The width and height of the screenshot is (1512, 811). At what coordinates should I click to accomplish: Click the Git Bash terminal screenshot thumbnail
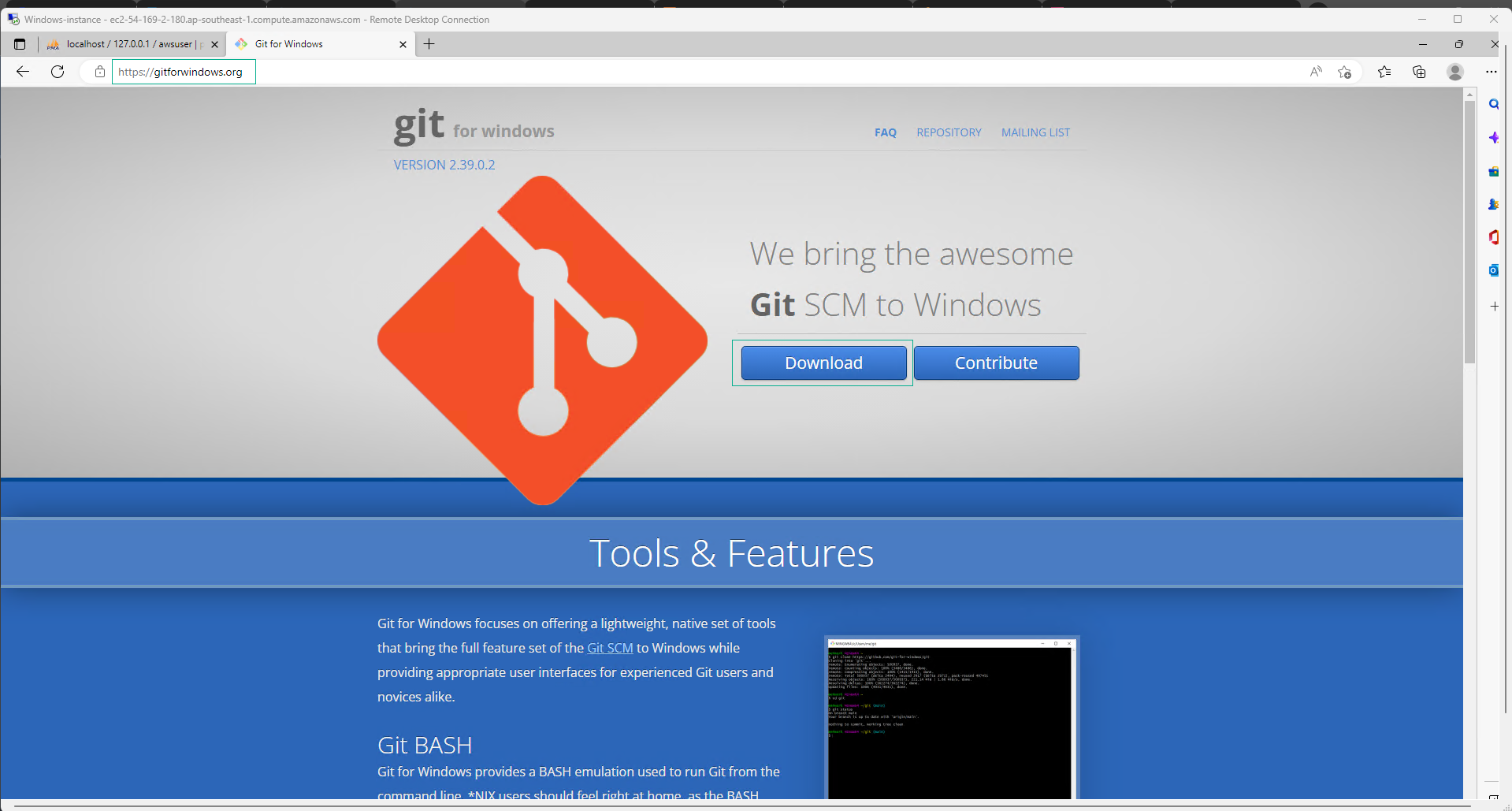click(x=951, y=717)
